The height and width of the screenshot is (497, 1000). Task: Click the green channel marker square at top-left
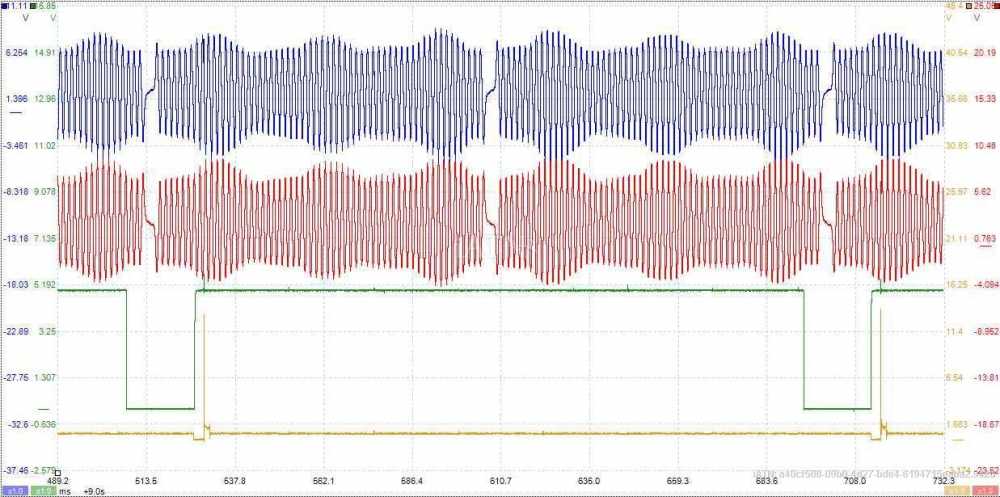pos(35,6)
